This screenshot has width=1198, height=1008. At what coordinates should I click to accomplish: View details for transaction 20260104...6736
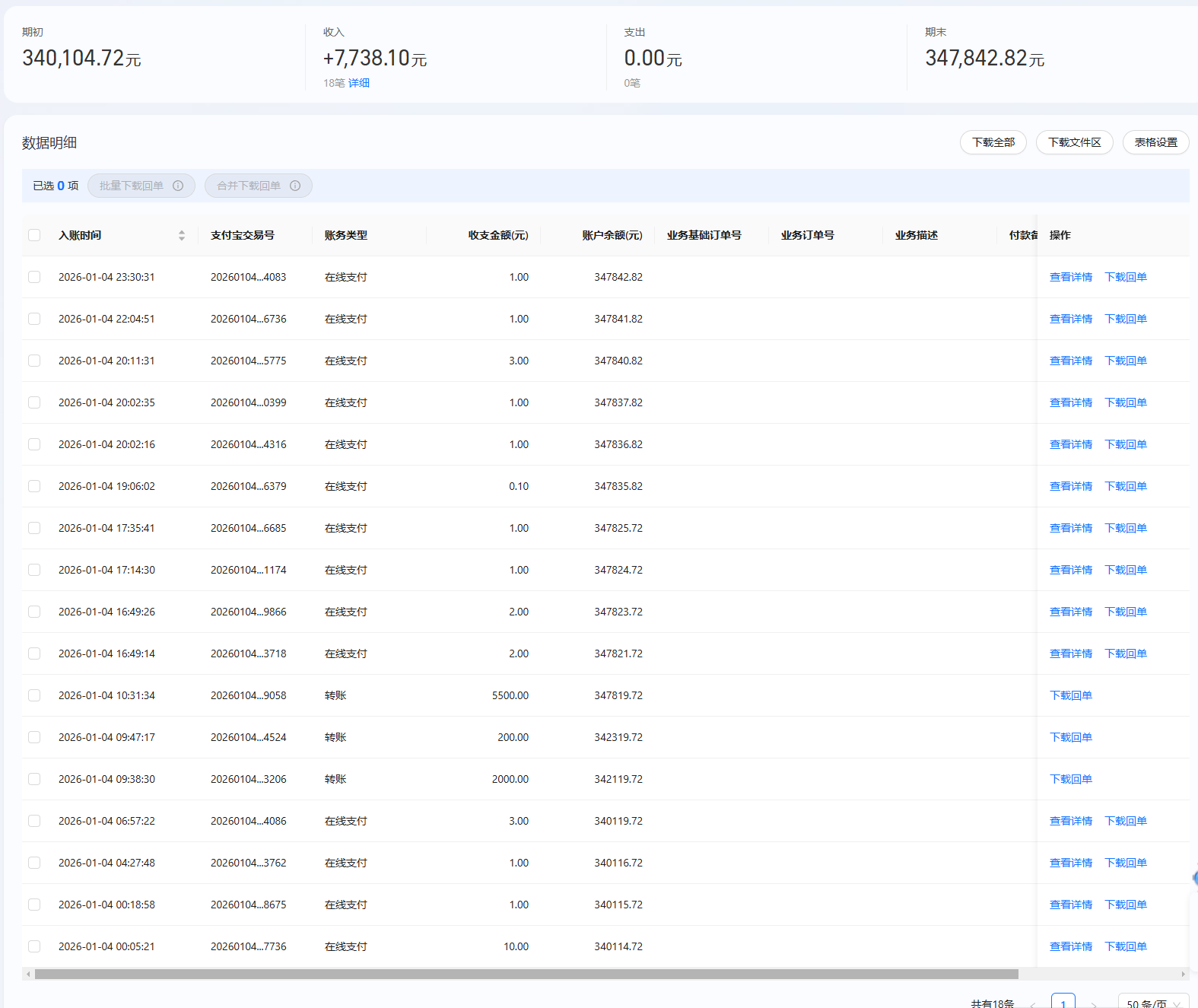1070,319
